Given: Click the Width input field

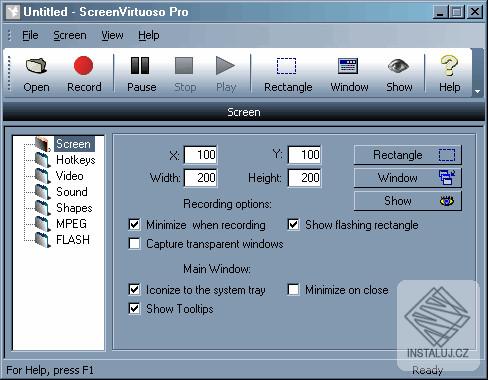Looking at the screenshot, I should [200, 178].
